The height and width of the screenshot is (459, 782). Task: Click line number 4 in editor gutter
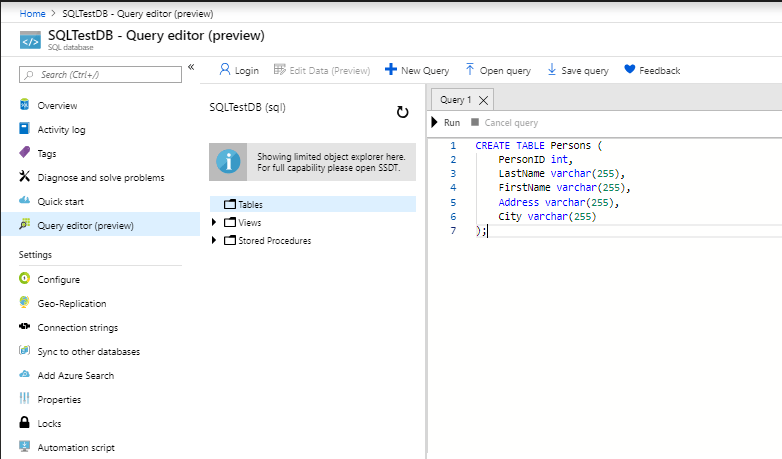point(453,188)
